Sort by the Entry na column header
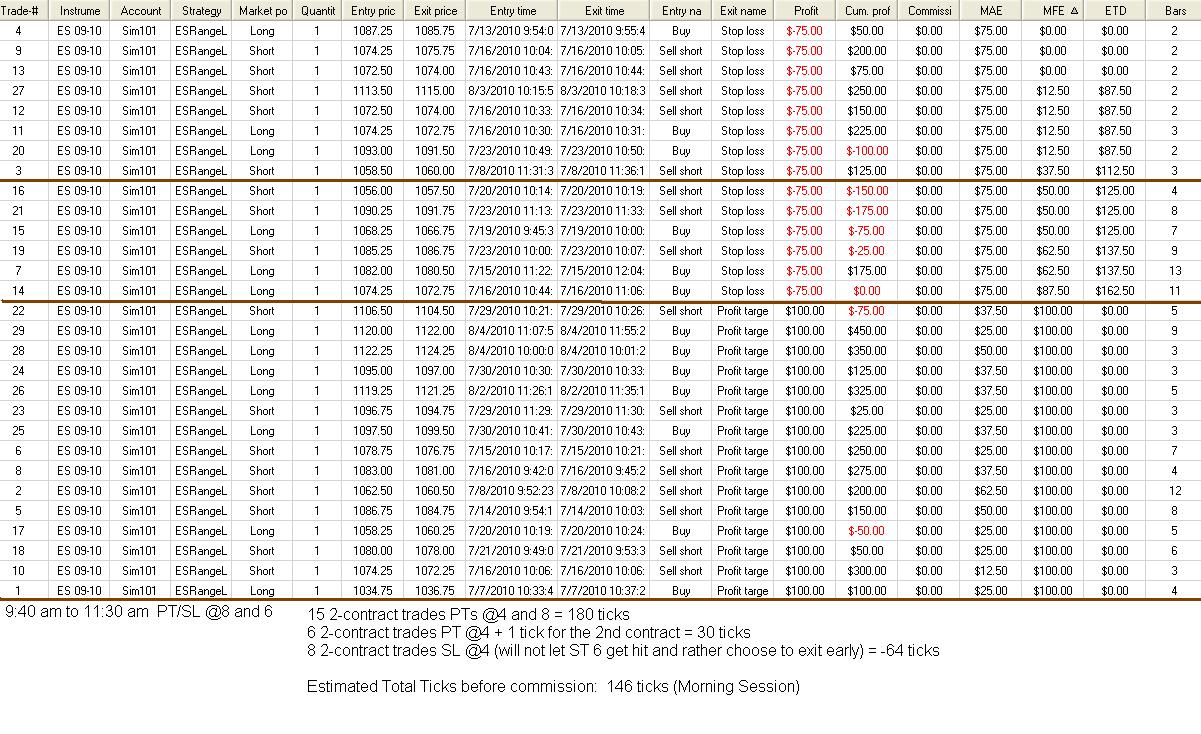This screenshot has width=1201, height=734. (x=681, y=11)
